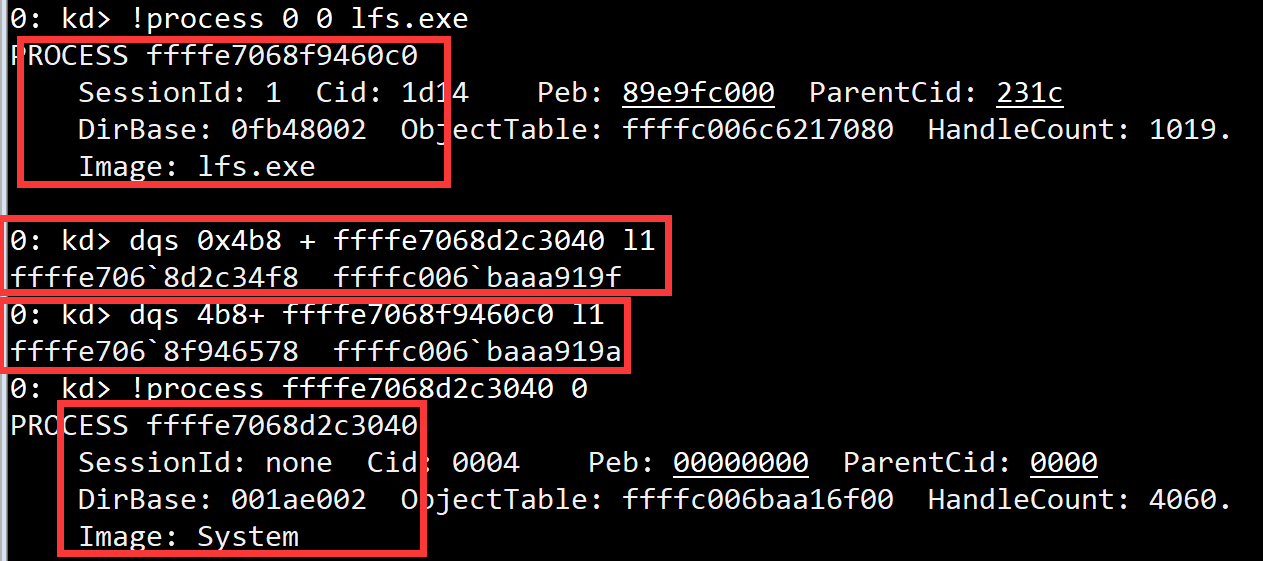Click HandleCount 1019 text
This screenshot has width=1263, height=561.
(1080, 130)
